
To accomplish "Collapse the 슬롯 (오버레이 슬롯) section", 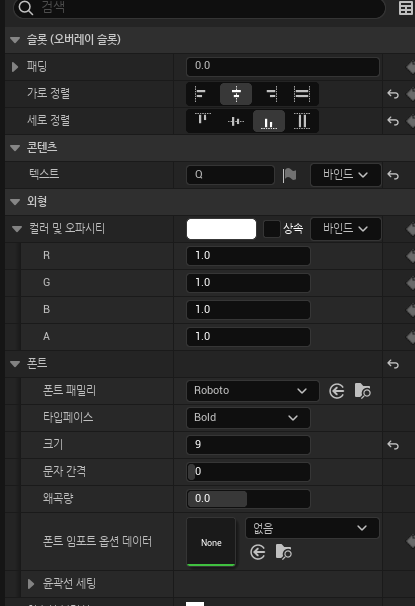I will (x=15, y=39).
